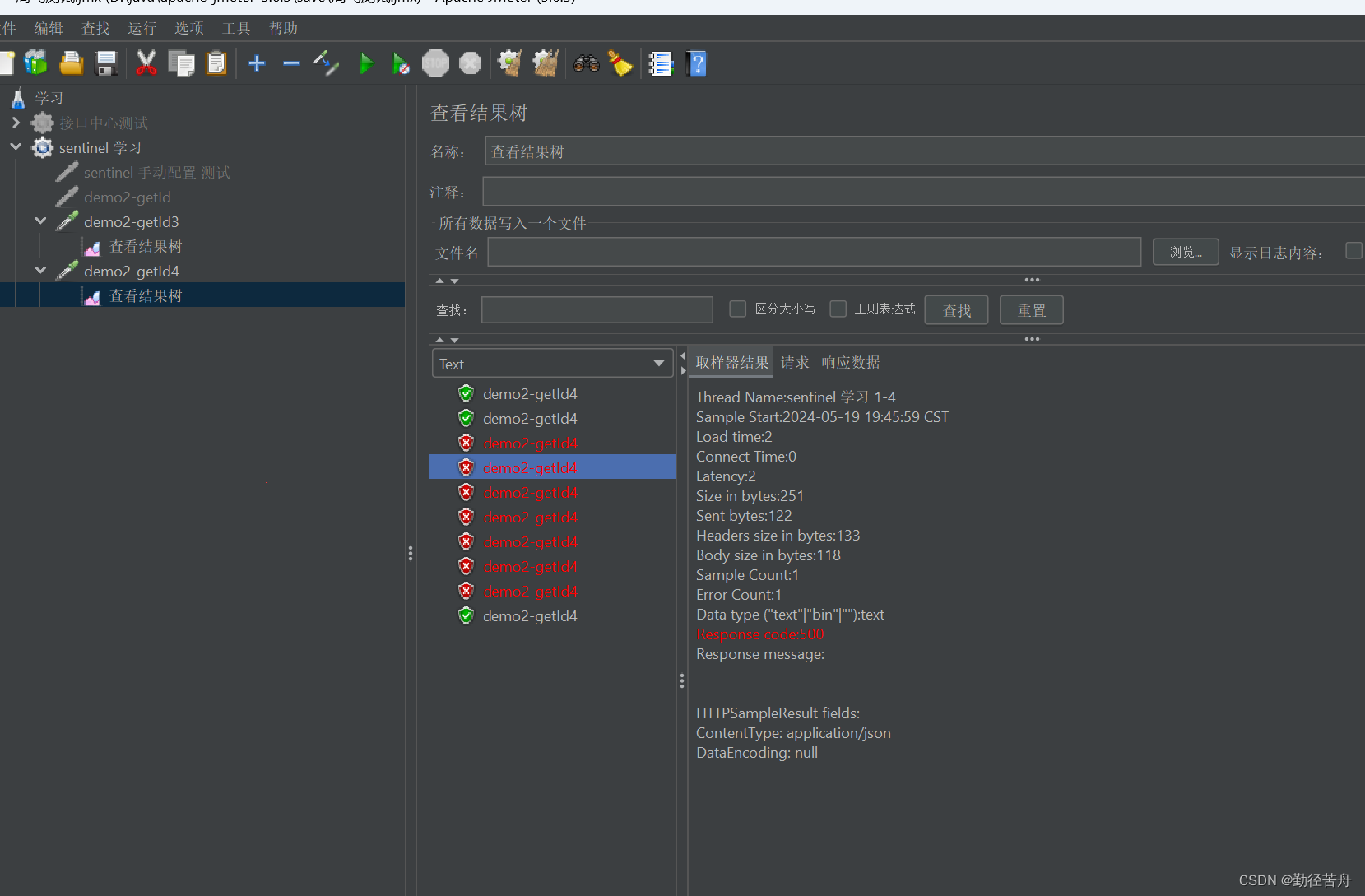Paste element using clipboard icon

click(216, 63)
